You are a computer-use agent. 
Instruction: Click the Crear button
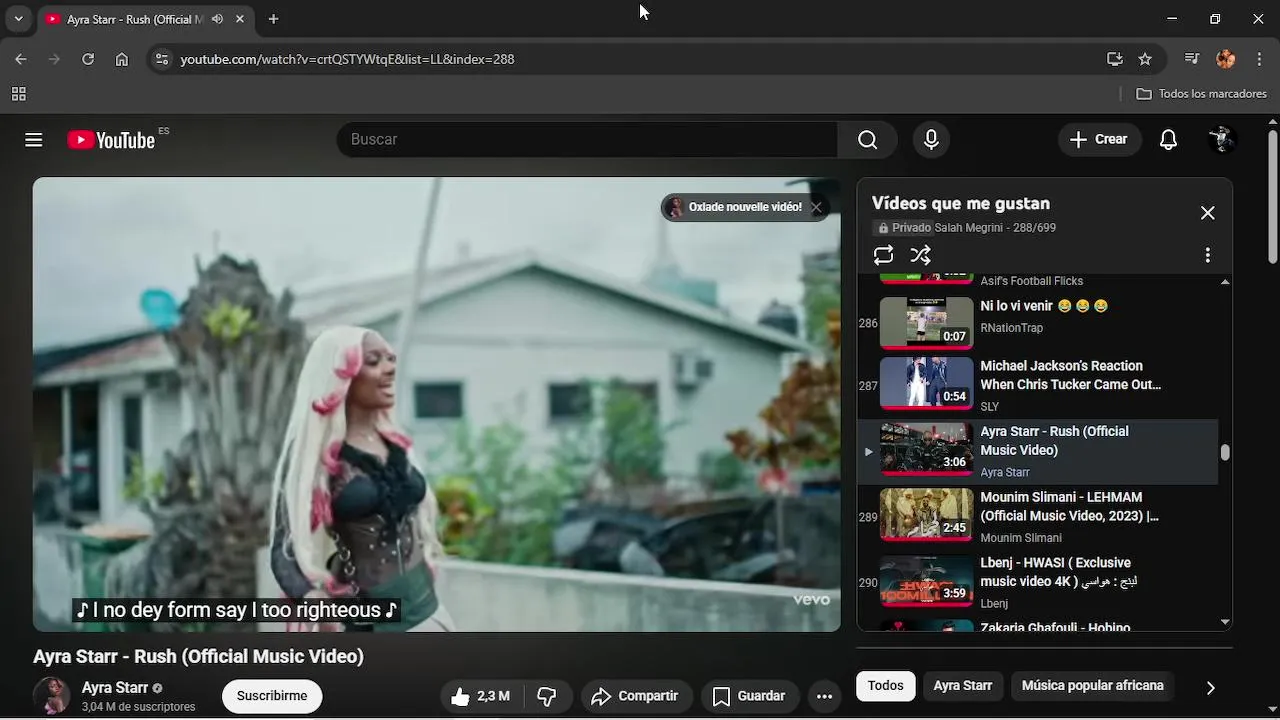coord(1099,140)
